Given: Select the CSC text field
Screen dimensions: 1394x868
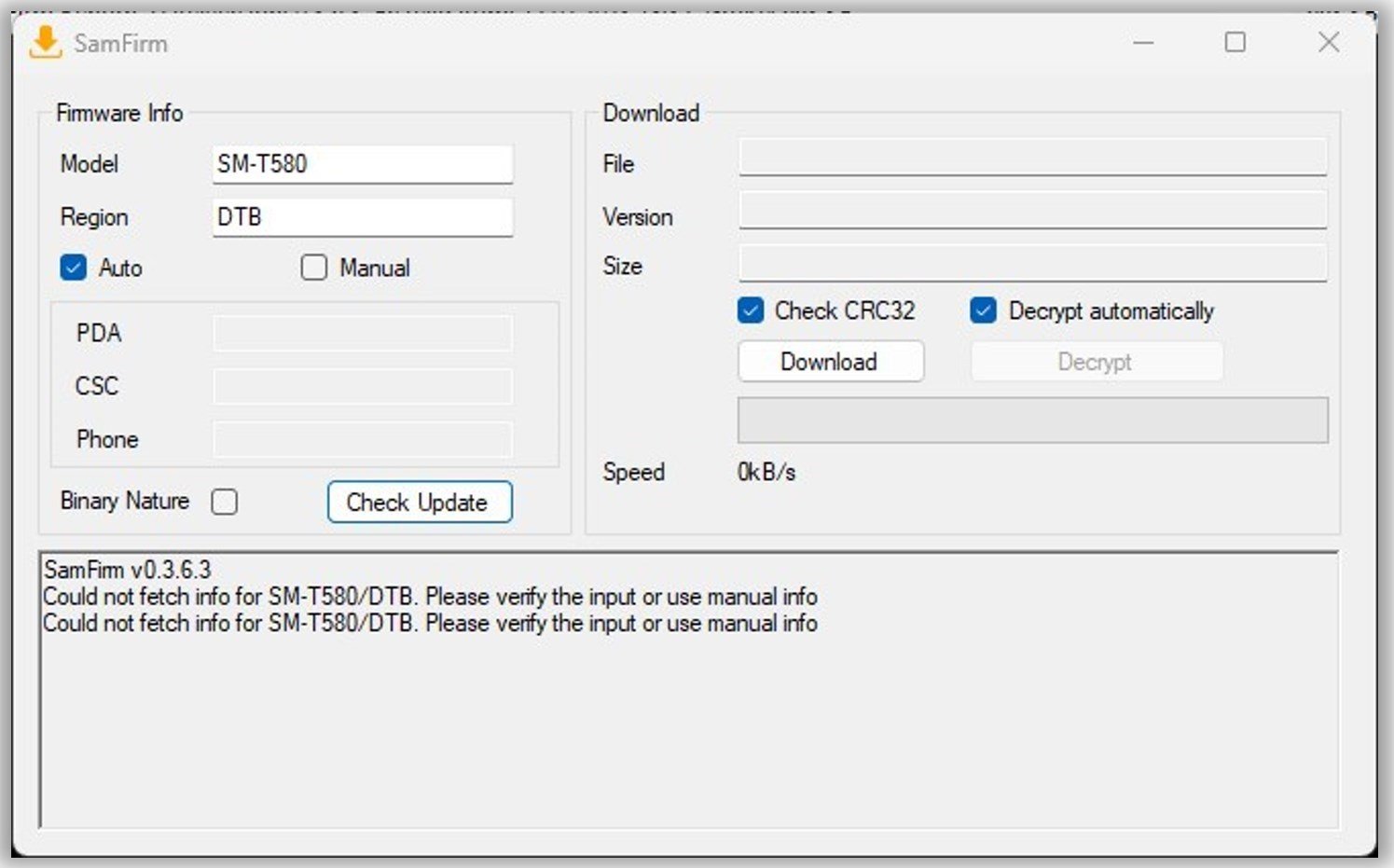Looking at the screenshot, I should (362, 386).
